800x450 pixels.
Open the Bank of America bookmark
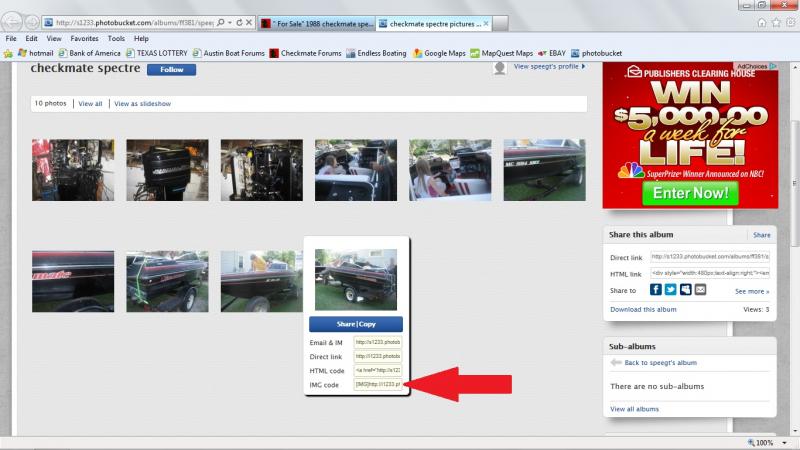coord(89,53)
